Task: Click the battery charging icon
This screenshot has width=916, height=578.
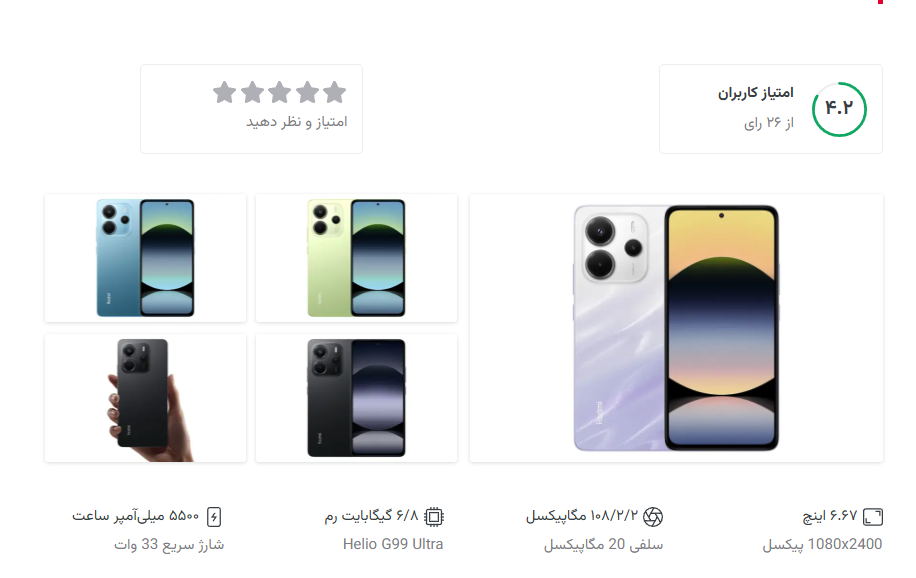Action: click(x=214, y=517)
